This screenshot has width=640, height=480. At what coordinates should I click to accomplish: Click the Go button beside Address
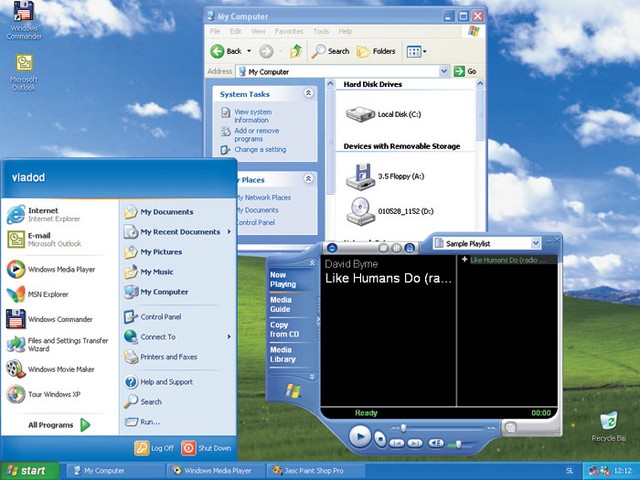click(x=465, y=71)
